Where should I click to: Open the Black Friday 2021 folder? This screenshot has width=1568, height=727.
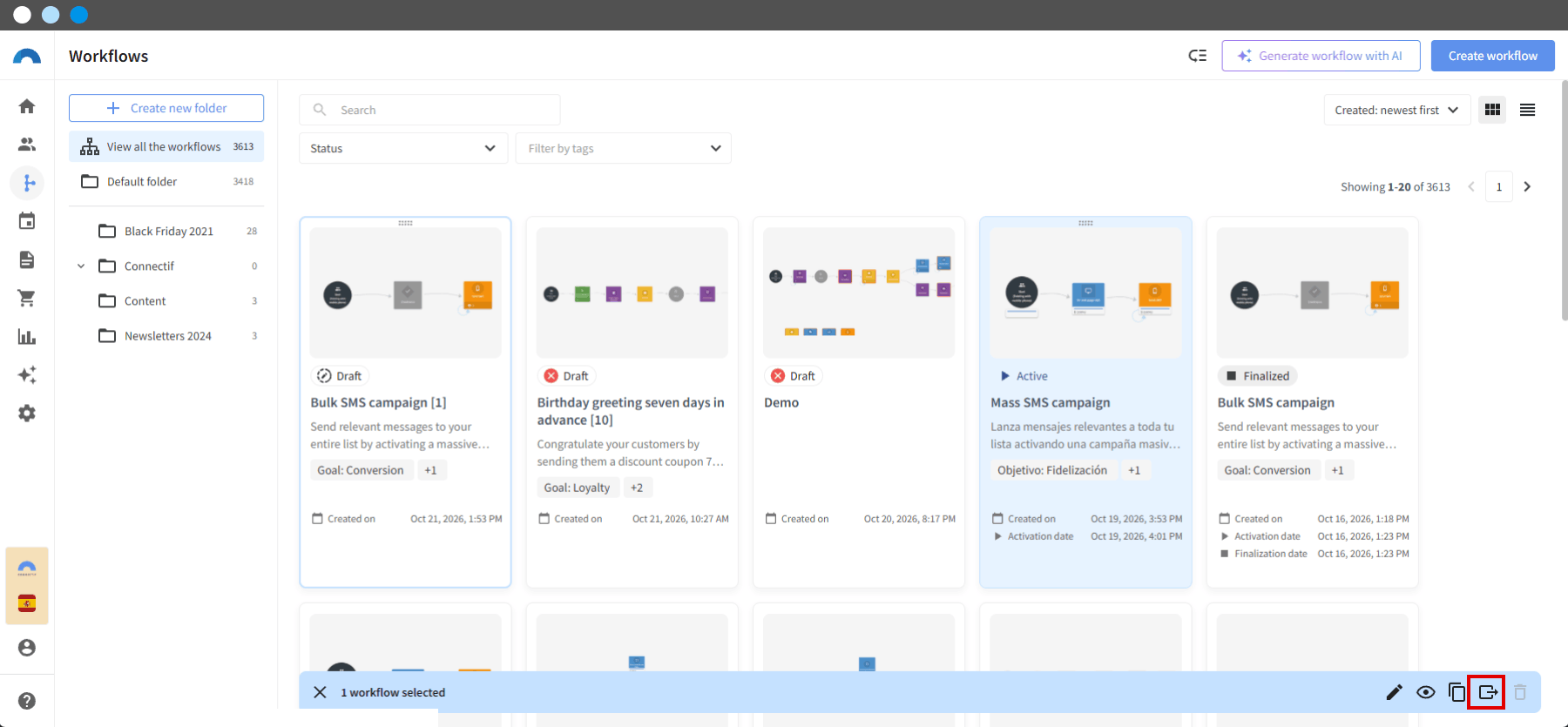click(x=178, y=231)
